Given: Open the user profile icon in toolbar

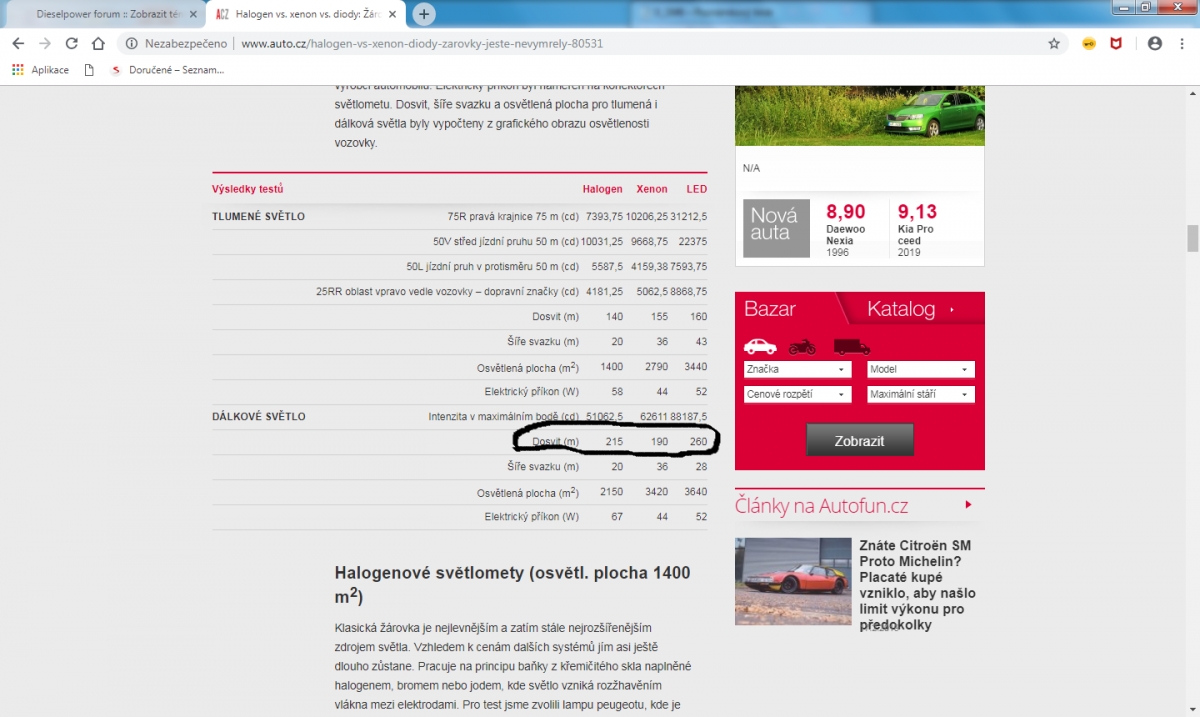Looking at the screenshot, I should tap(1155, 44).
